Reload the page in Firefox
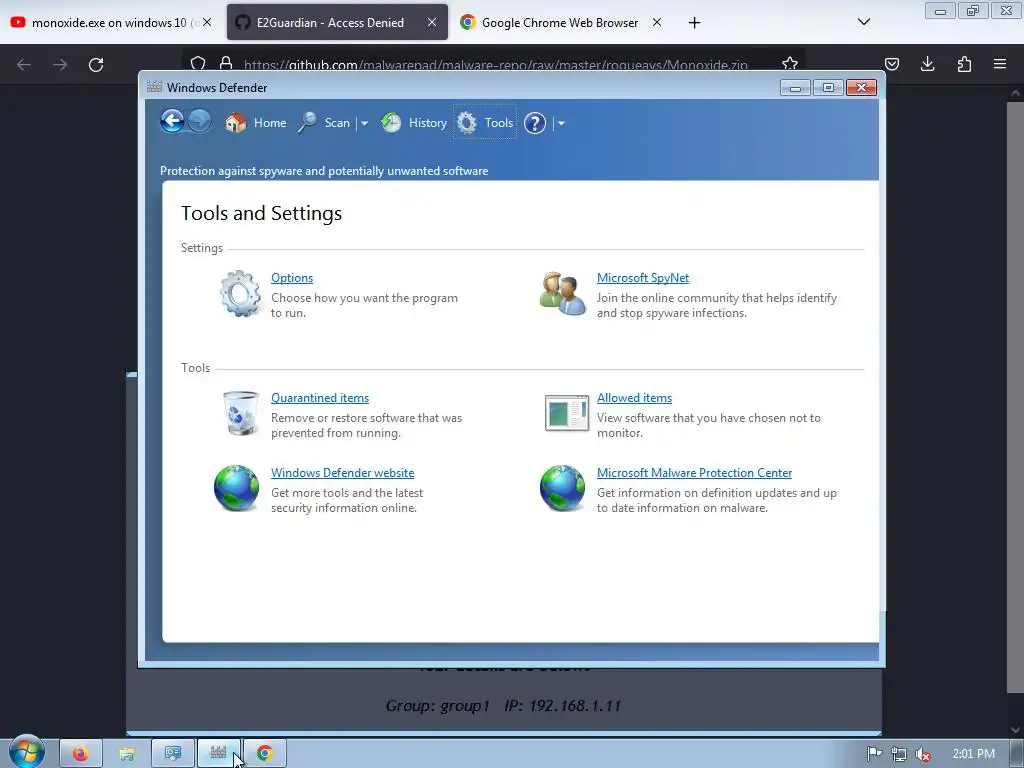Image resolution: width=1024 pixels, height=768 pixels. (x=96, y=65)
